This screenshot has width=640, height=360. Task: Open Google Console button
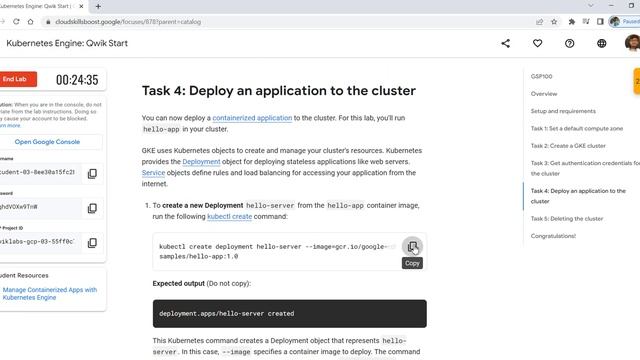[47, 142]
